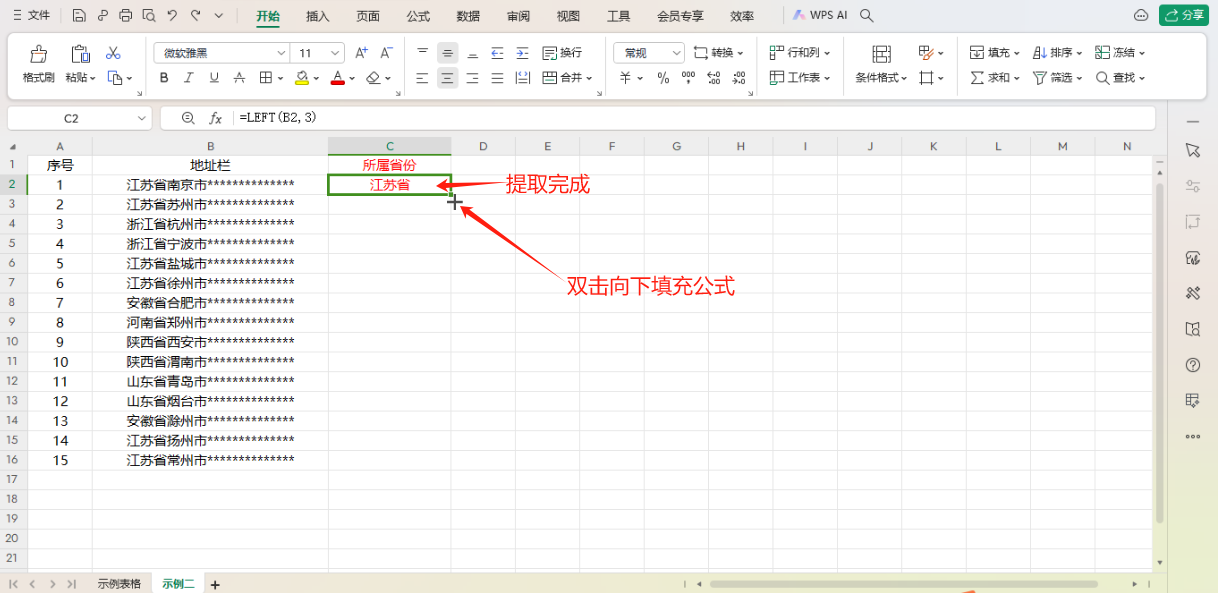This screenshot has height=593, width=1219.
Task: Toggle Italic formatting
Action: (x=190, y=77)
